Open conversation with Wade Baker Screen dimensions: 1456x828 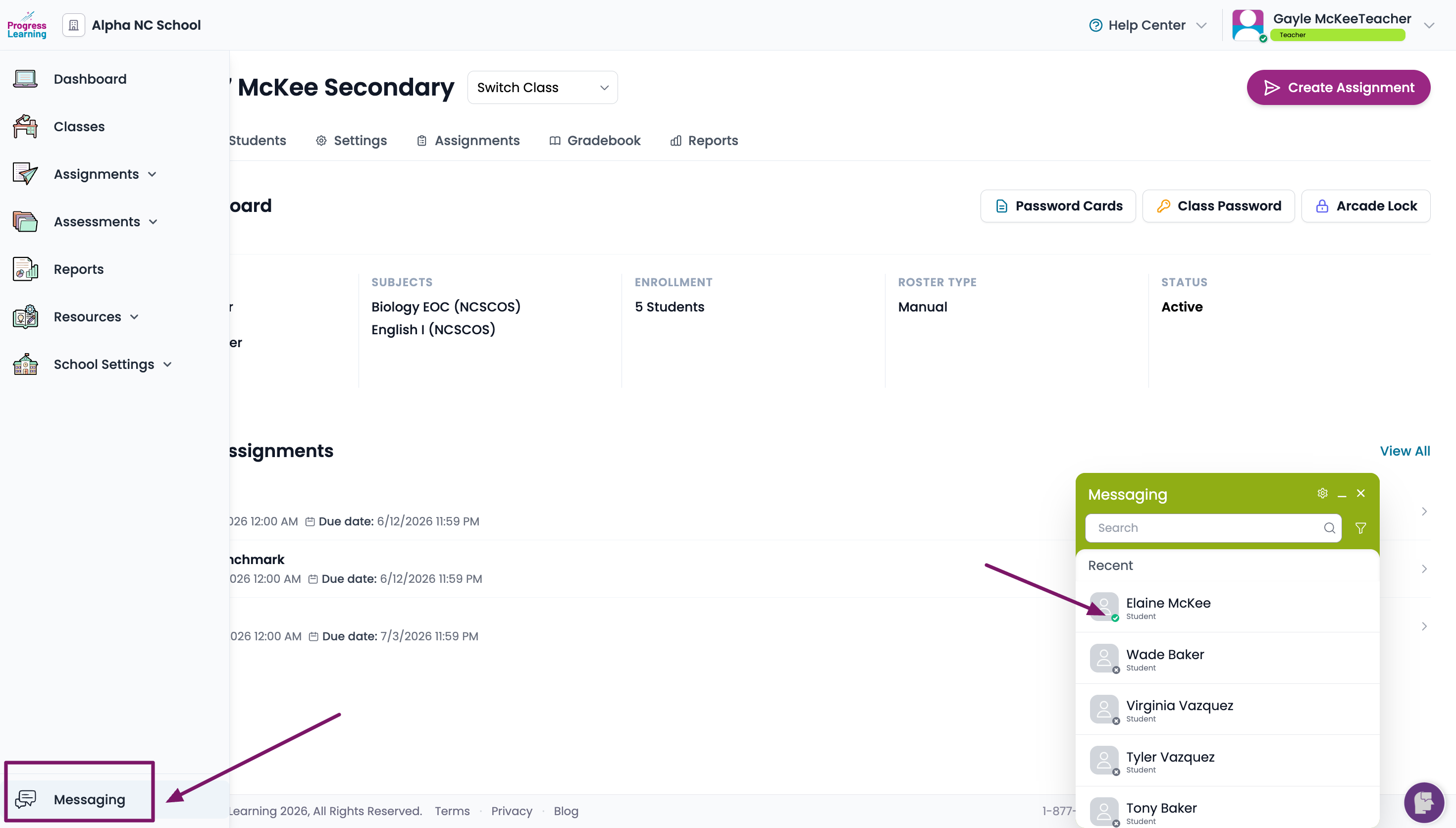(x=1228, y=659)
